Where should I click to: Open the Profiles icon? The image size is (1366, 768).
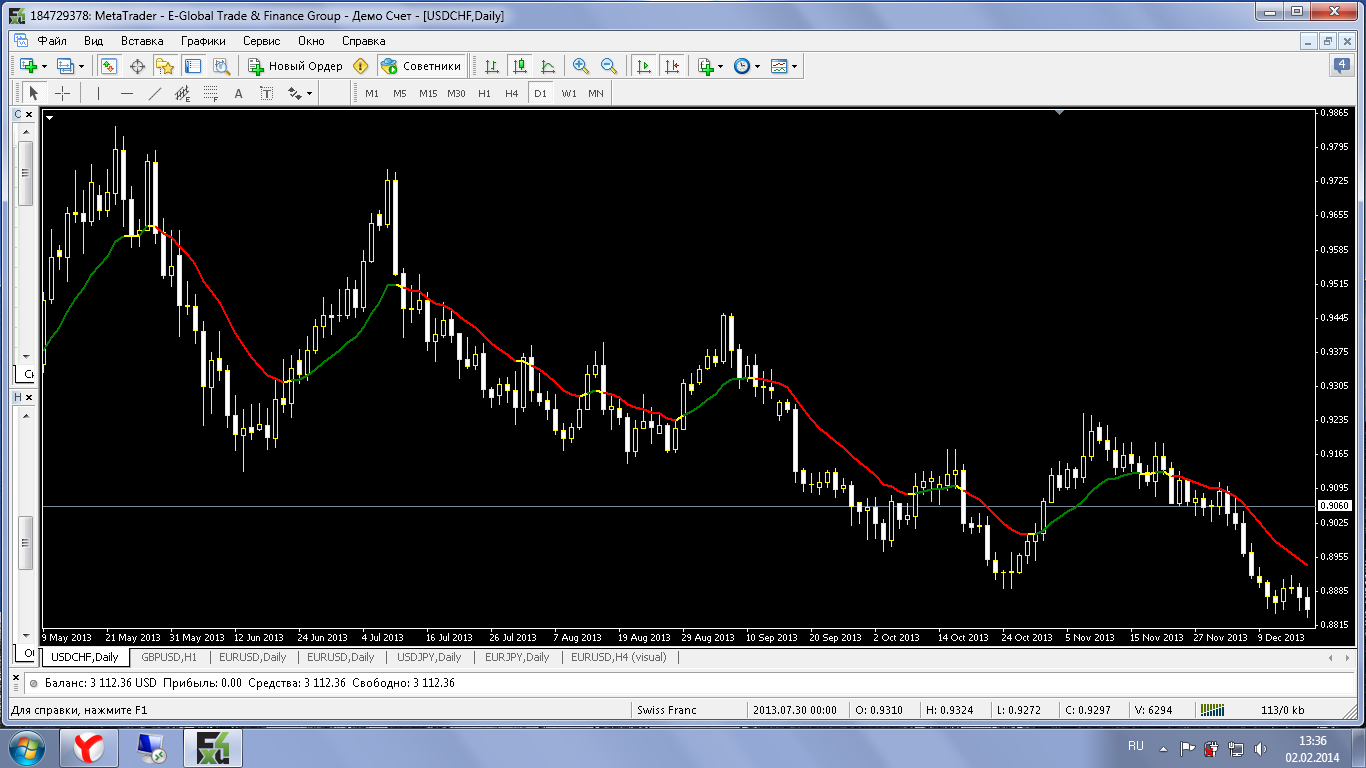[65, 66]
